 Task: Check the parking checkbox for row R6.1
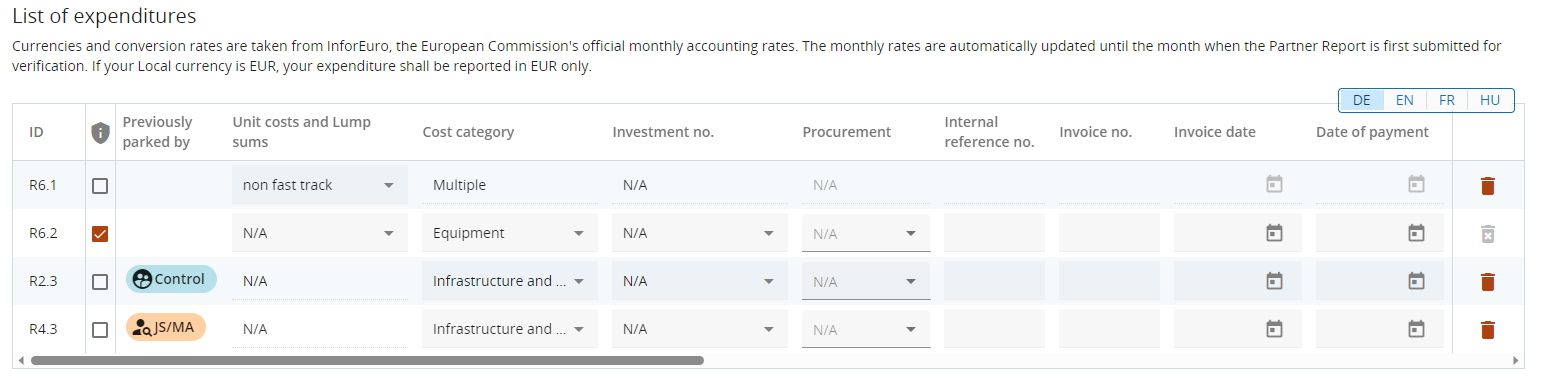[x=100, y=185]
